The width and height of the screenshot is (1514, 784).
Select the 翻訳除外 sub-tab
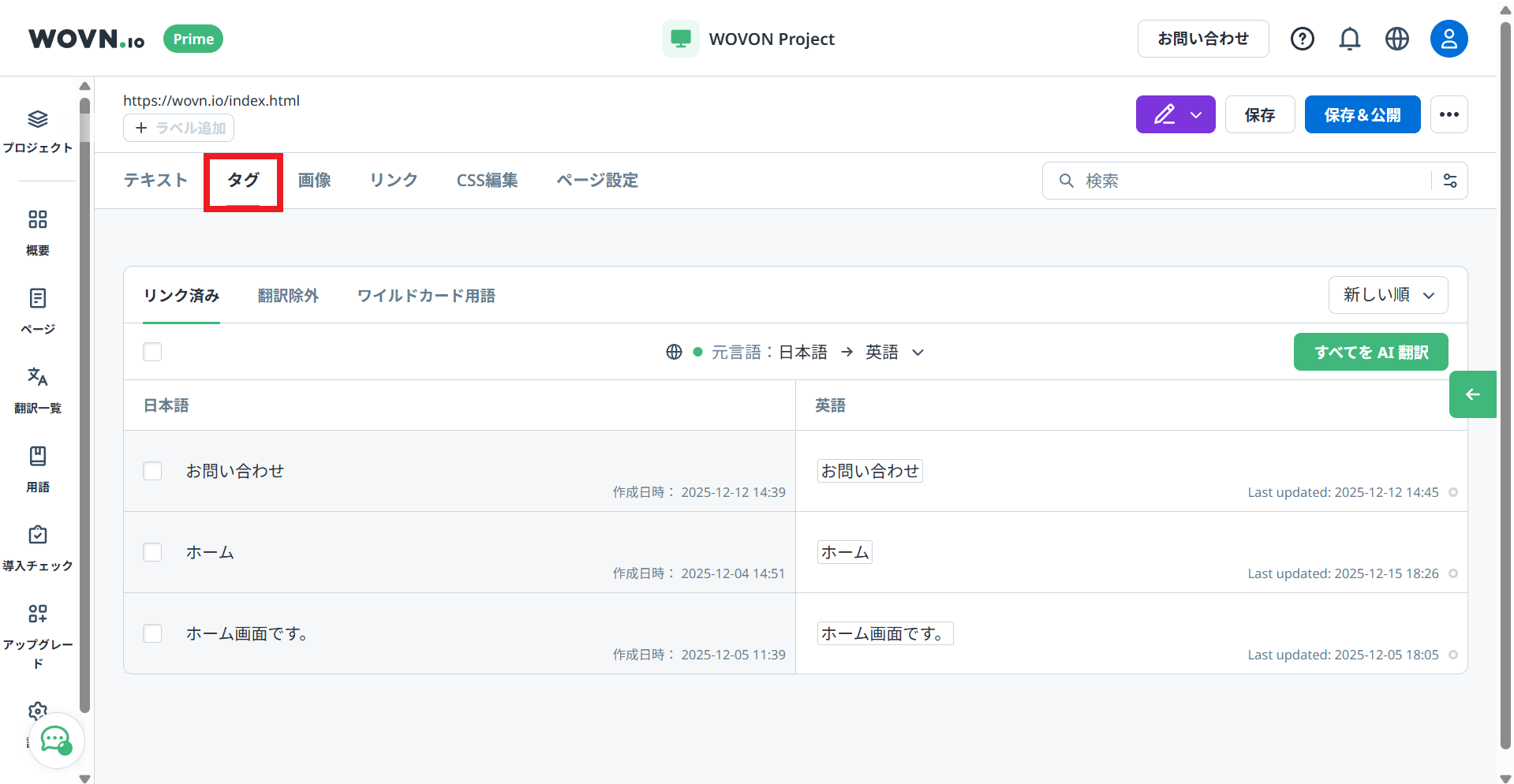point(288,296)
